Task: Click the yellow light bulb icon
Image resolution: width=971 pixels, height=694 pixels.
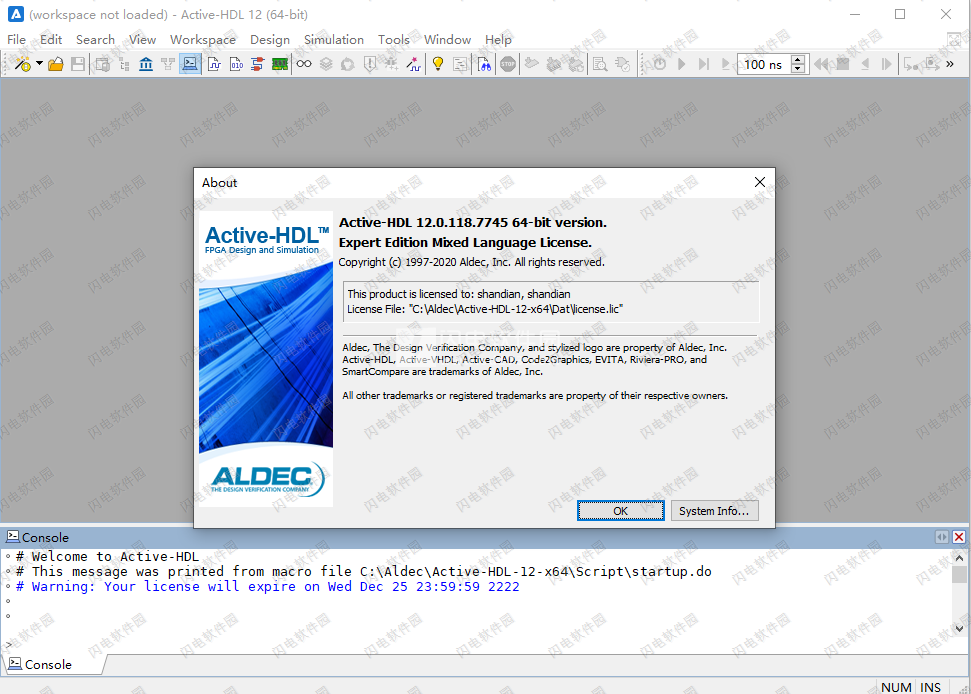Action: [x=438, y=64]
